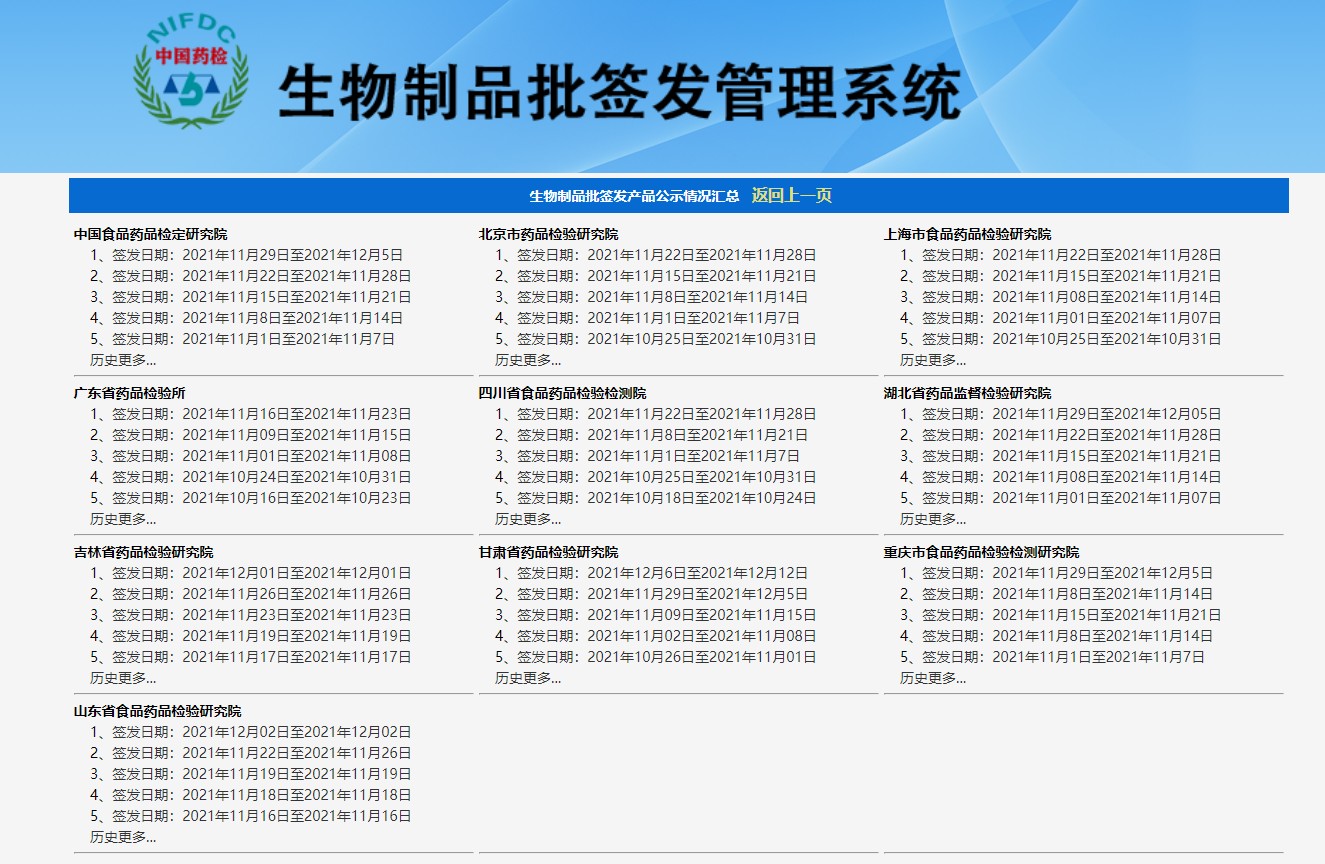Open 历史更多 under 广东省药品检验所
Viewport: 1325px width, 864px height.
coord(123,519)
